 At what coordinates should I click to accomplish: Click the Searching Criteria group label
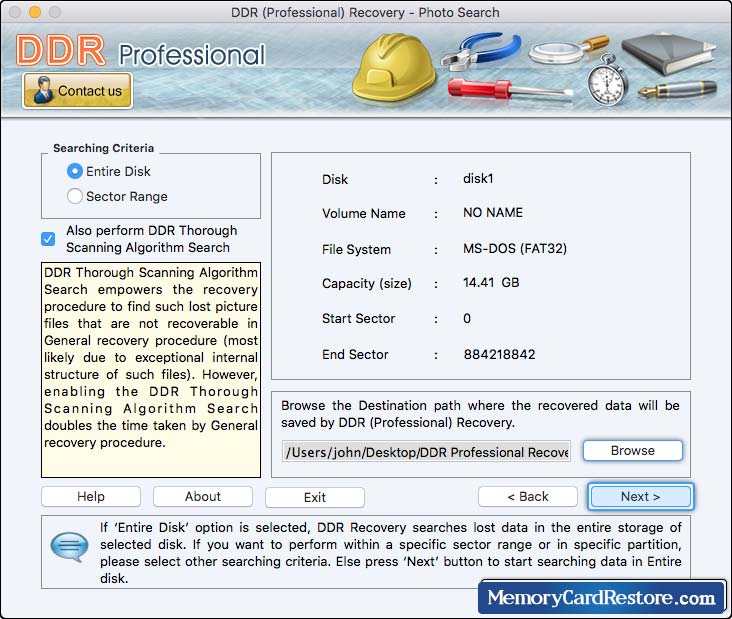click(103, 148)
